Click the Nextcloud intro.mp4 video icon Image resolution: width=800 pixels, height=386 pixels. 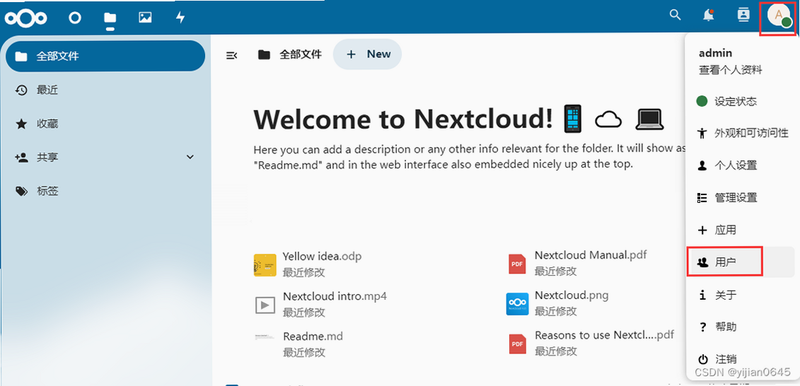[265, 305]
